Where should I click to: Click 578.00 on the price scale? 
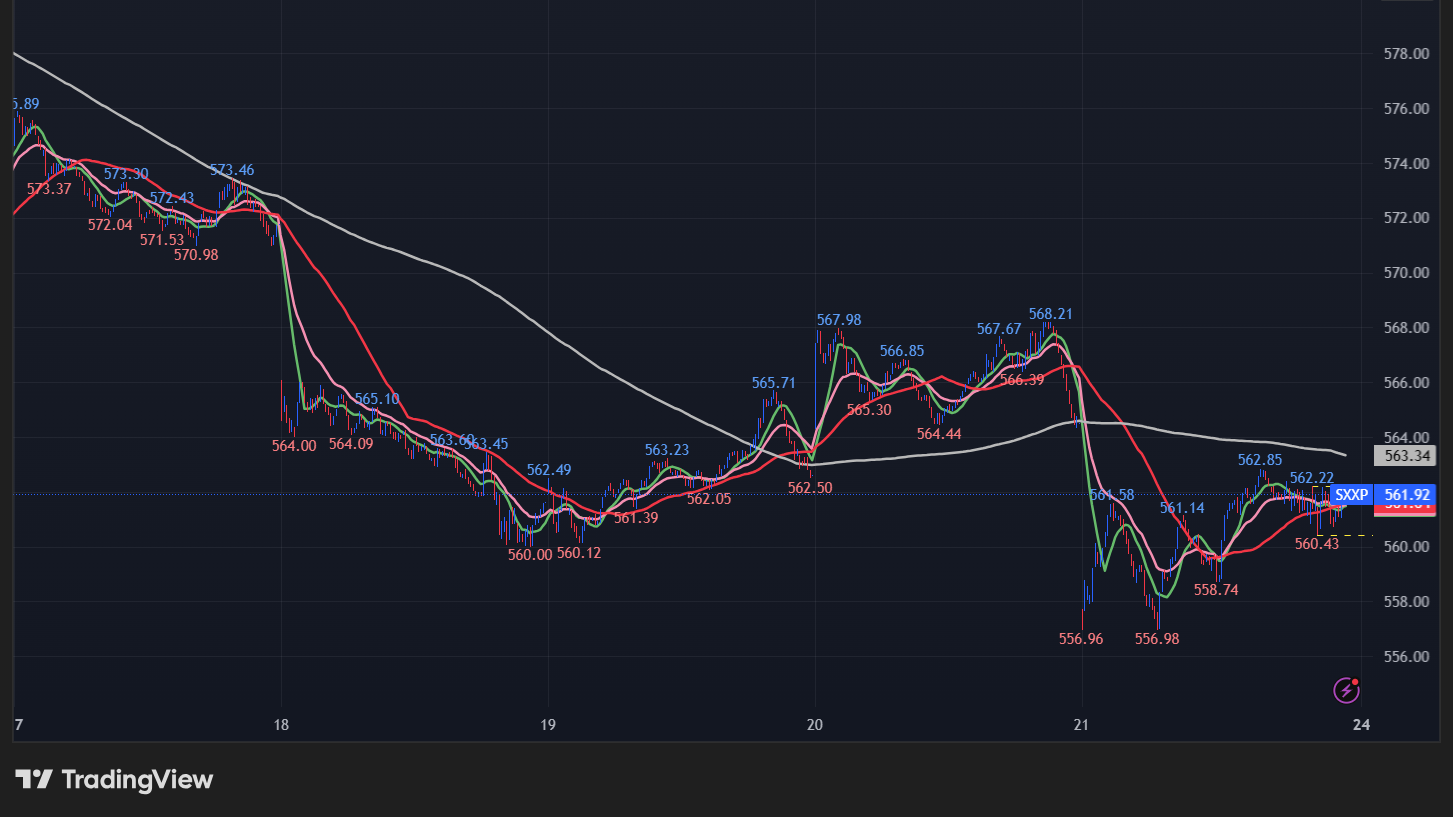click(1405, 53)
